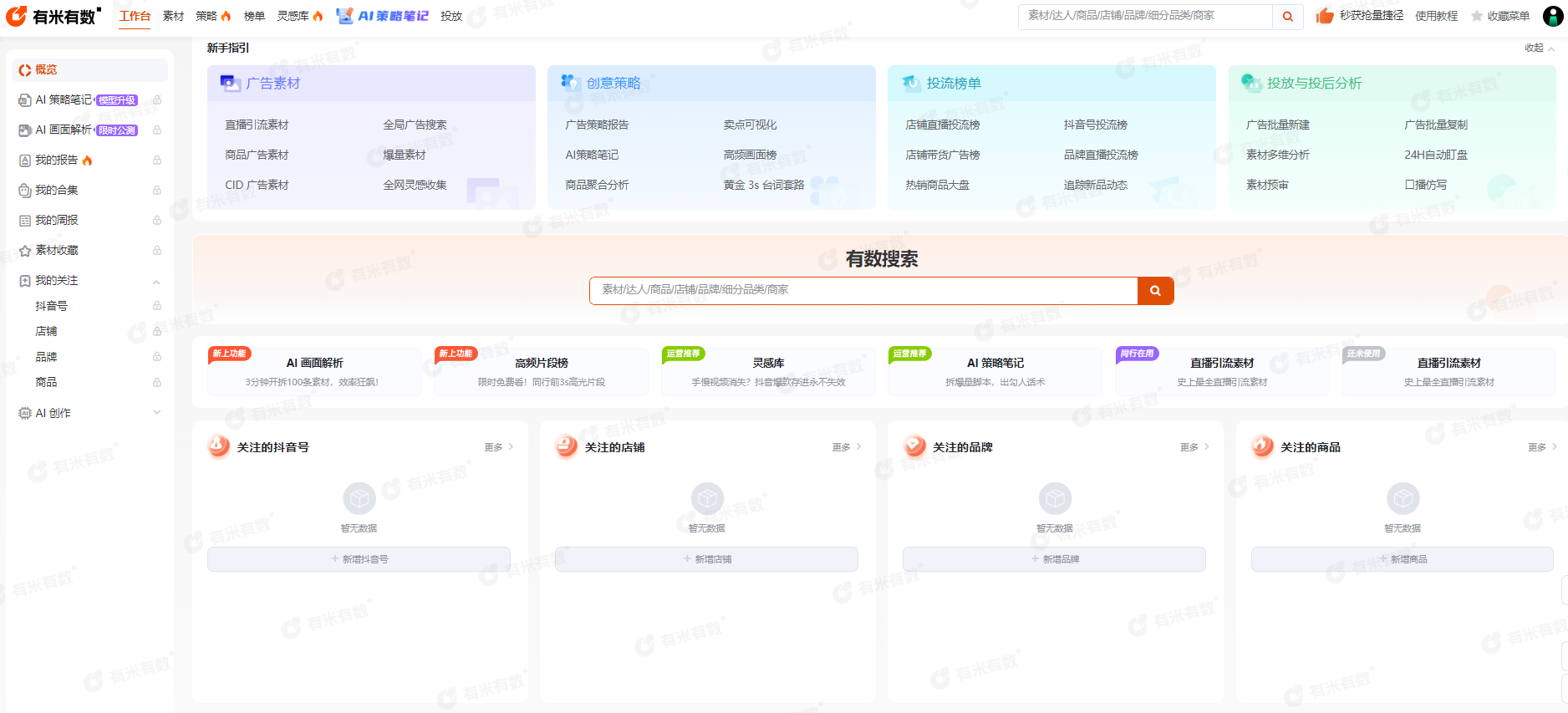Viewport: 1568px width, 713px height.
Task: Click the orange search button under 有数搜索
Action: 1156,291
